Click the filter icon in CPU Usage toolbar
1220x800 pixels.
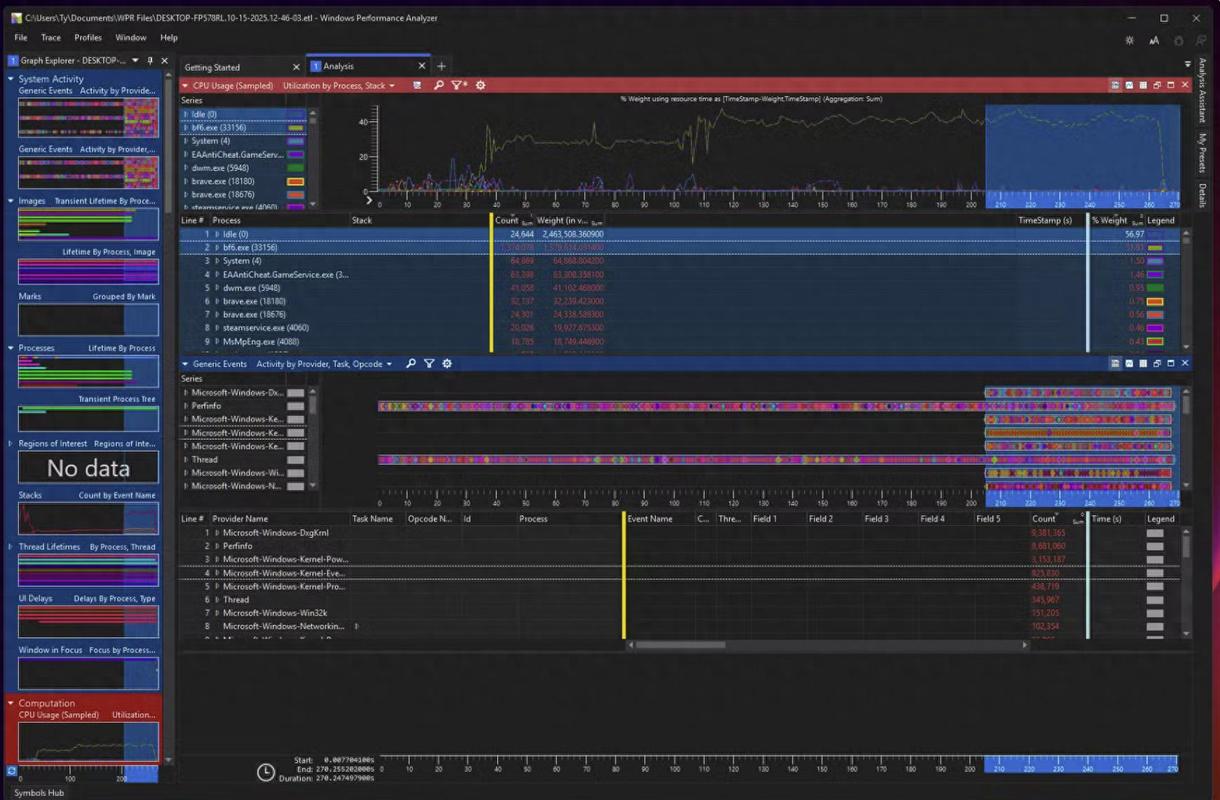pyautogui.click(x=458, y=86)
